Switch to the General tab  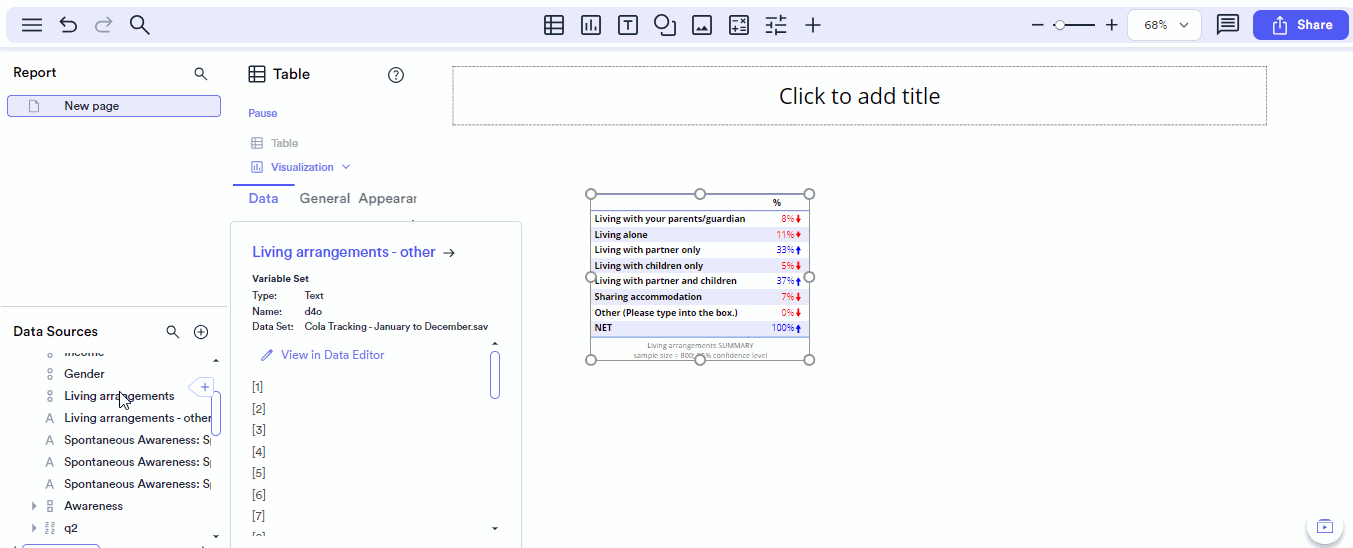[325, 198]
